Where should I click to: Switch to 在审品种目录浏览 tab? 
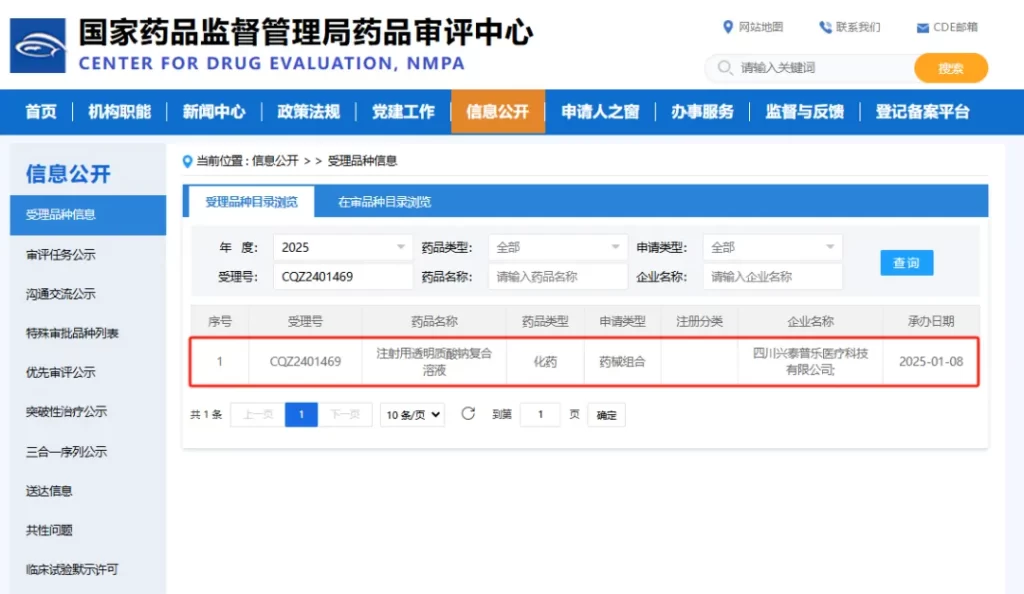tap(384, 202)
